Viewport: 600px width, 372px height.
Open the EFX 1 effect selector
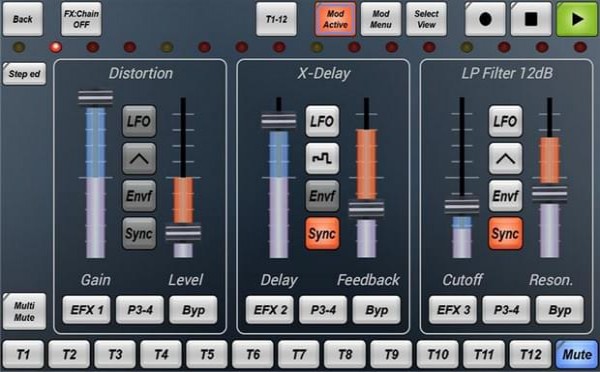pos(86,310)
